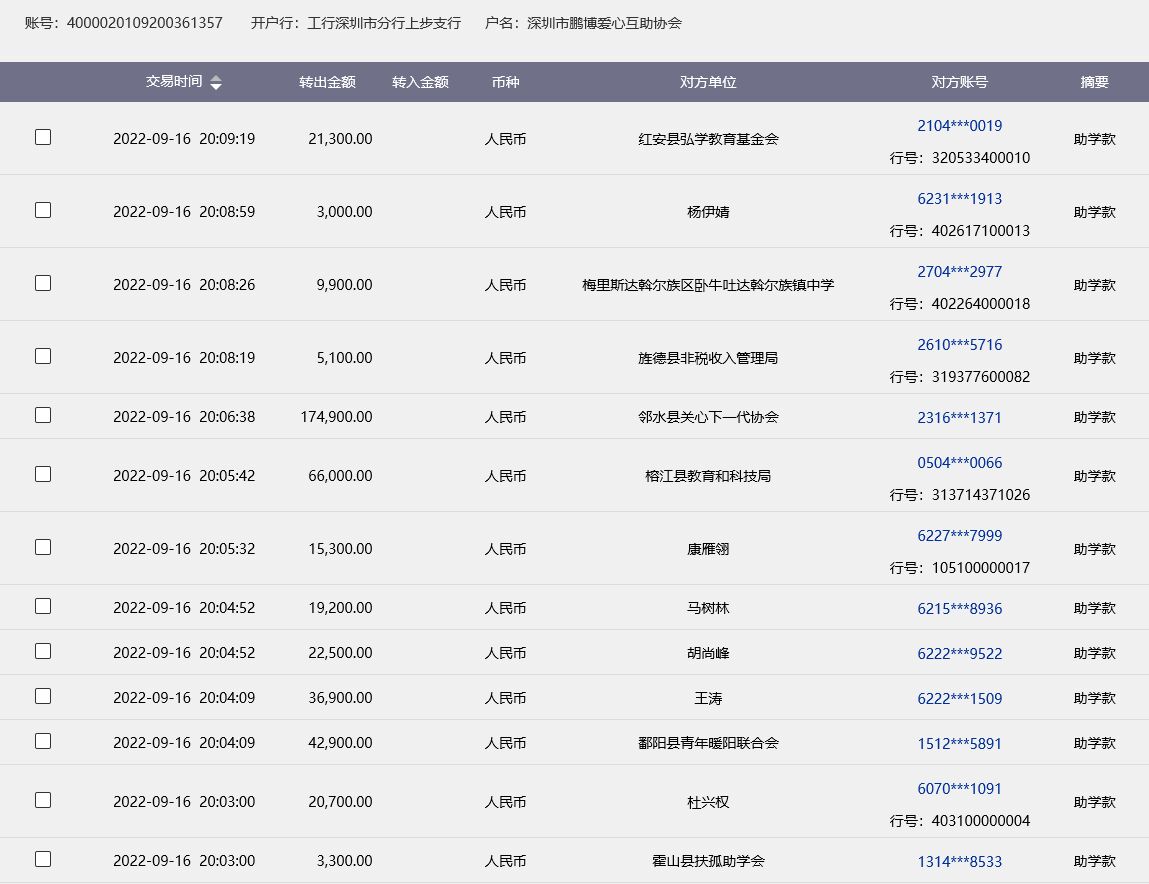Open 马树林's account 6215***8936

[959, 609]
